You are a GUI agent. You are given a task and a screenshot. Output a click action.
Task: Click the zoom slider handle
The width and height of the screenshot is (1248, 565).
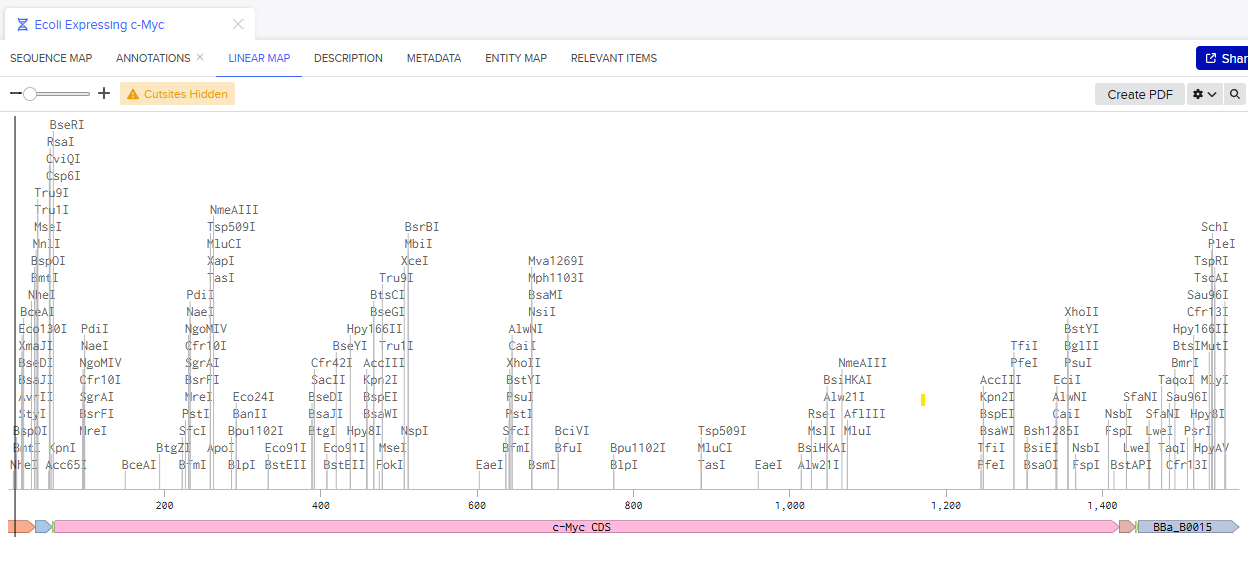point(30,94)
